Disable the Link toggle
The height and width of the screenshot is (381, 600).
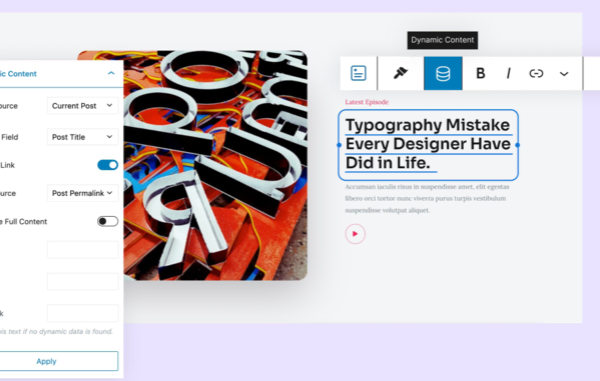point(108,165)
